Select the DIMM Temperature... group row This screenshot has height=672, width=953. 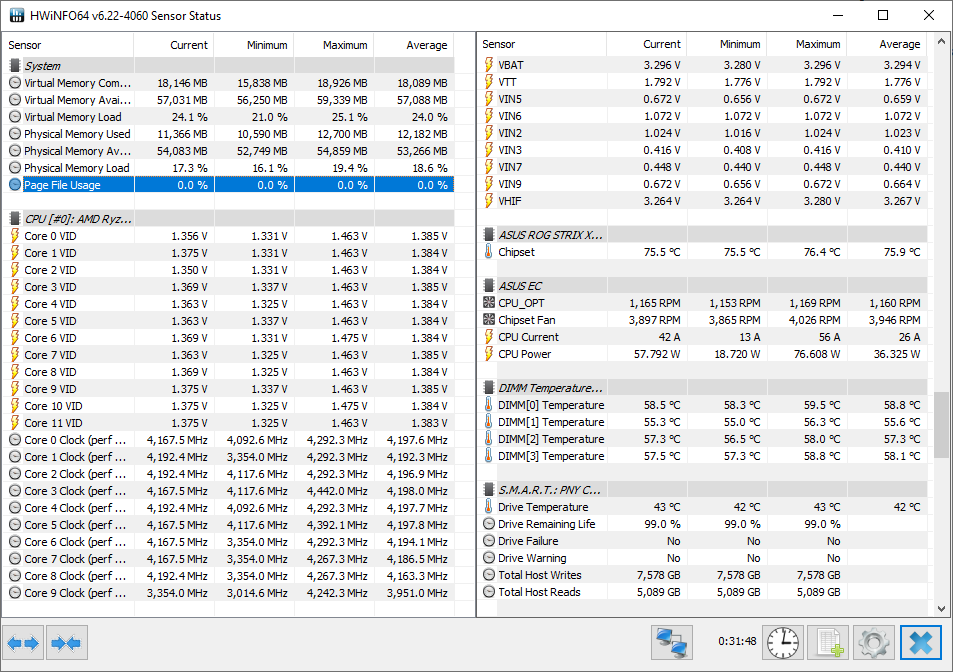click(x=703, y=388)
